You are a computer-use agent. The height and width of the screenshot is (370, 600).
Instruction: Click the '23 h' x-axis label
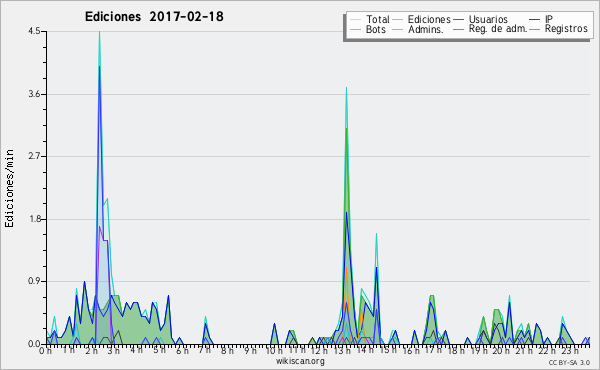pos(569,351)
